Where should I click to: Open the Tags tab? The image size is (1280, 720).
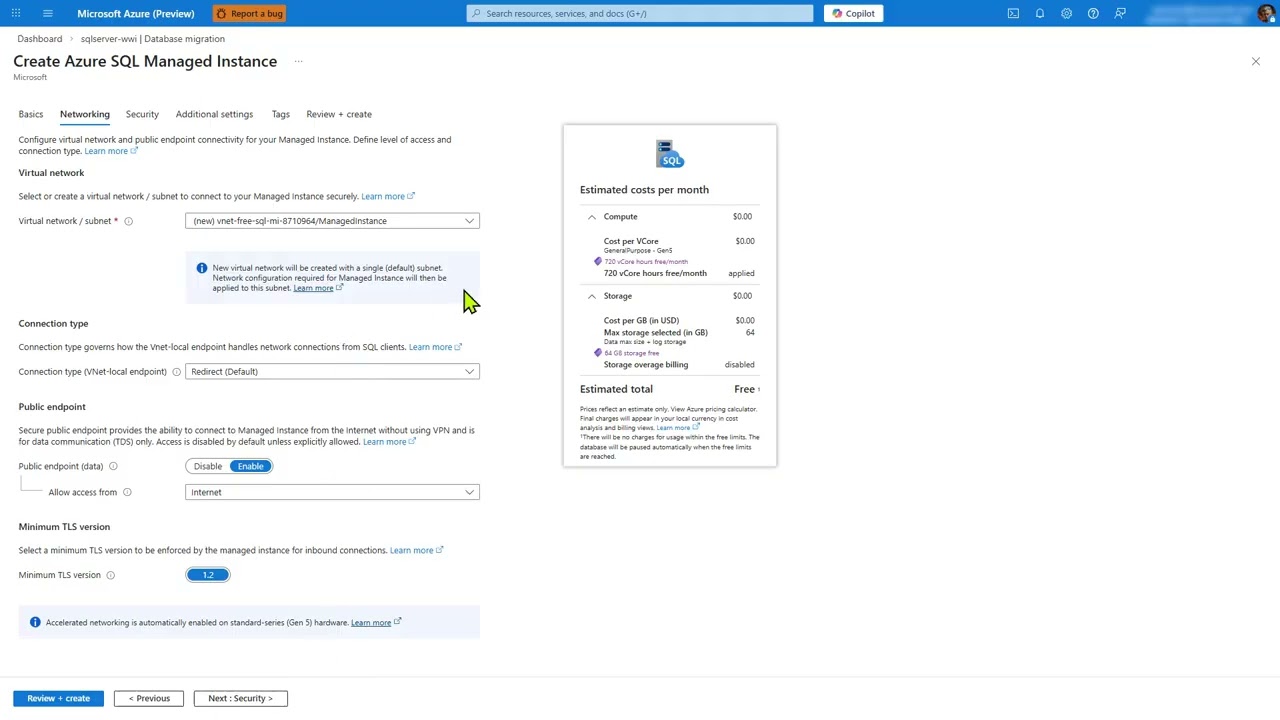pos(281,114)
